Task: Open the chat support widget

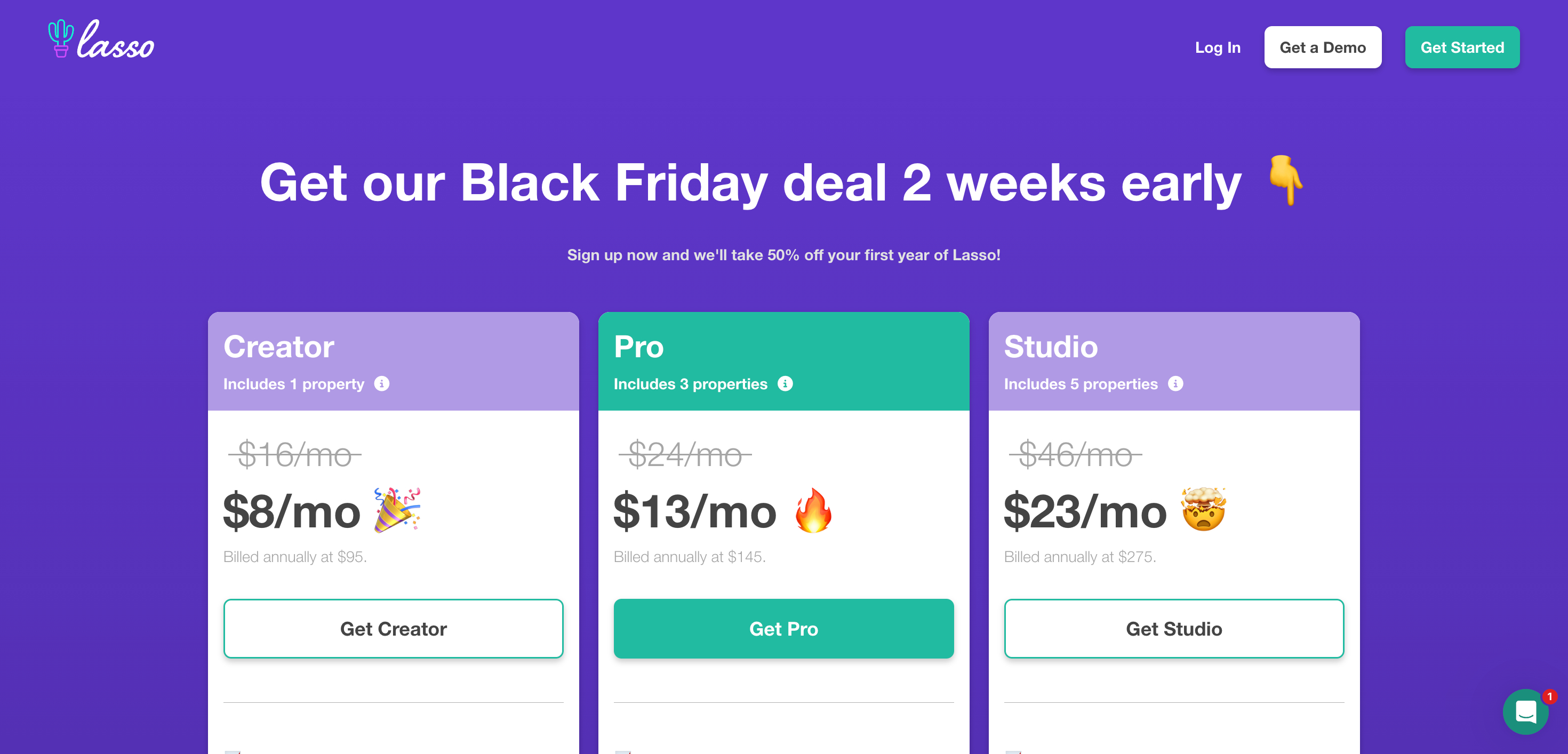Action: (x=1525, y=711)
